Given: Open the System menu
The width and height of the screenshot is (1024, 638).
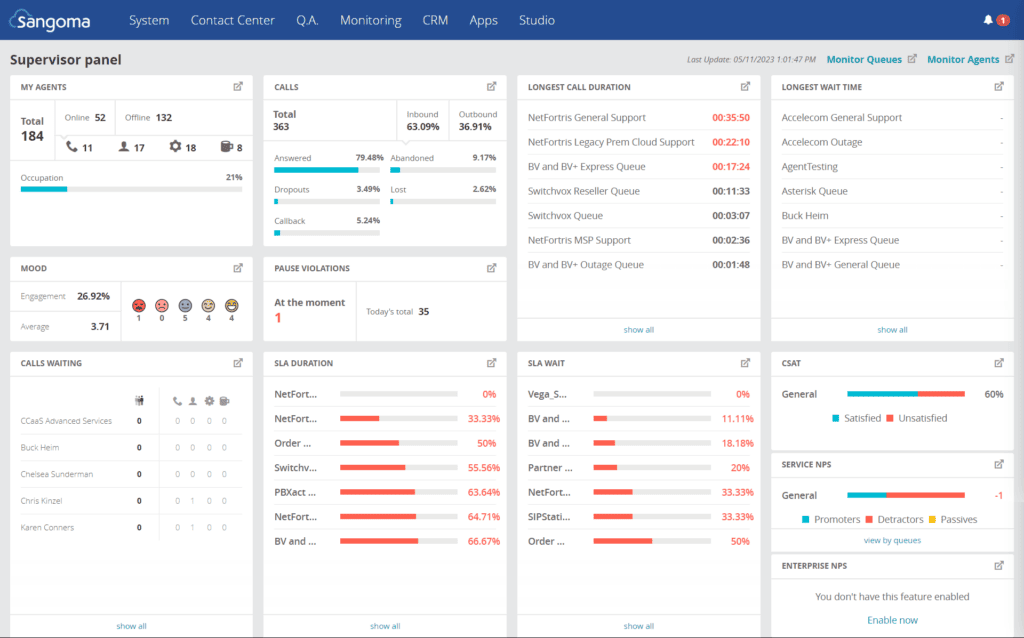Looking at the screenshot, I should pyautogui.click(x=149, y=20).
